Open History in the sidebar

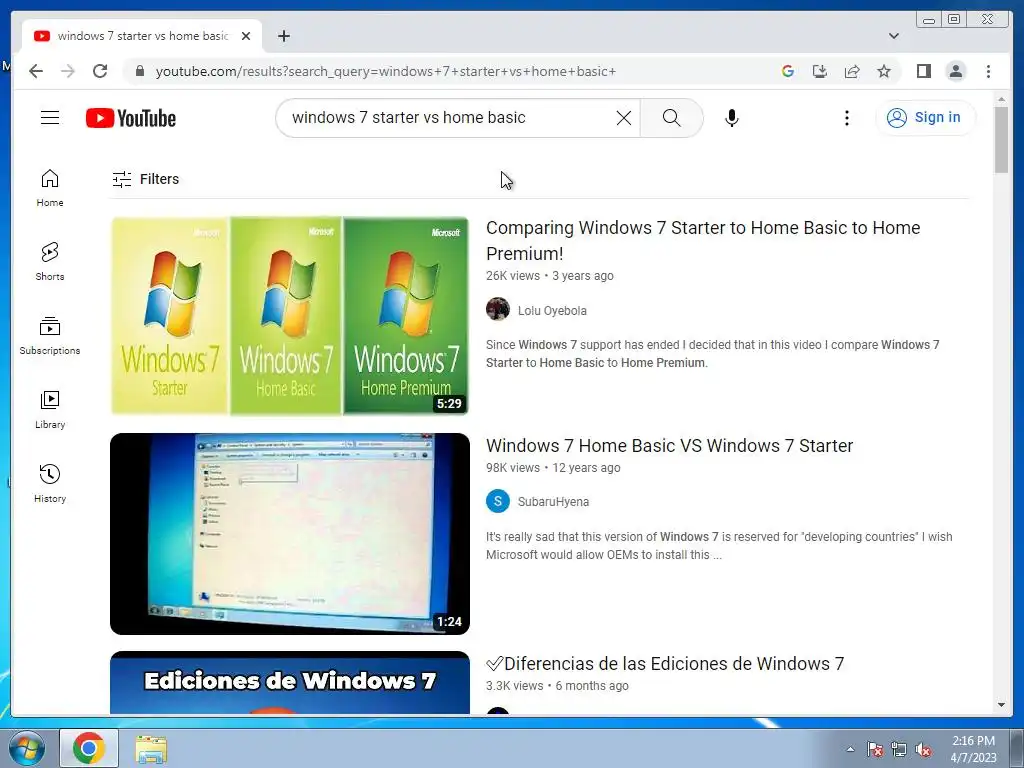[x=50, y=483]
